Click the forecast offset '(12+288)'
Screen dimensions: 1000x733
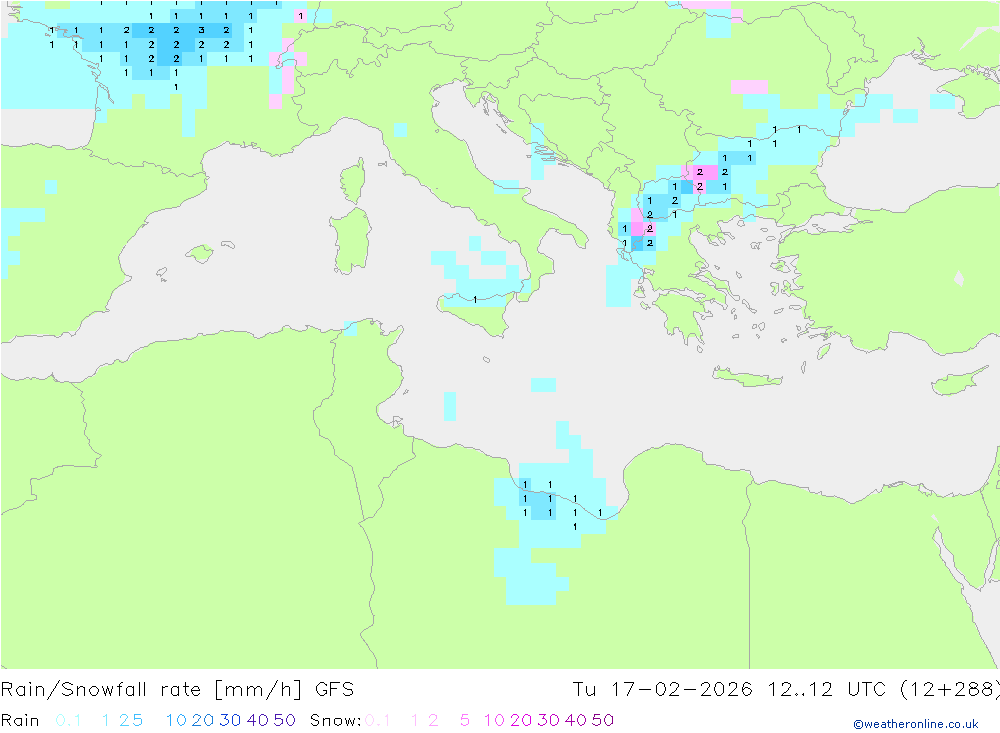pyautogui.click(x=949, y=690)
